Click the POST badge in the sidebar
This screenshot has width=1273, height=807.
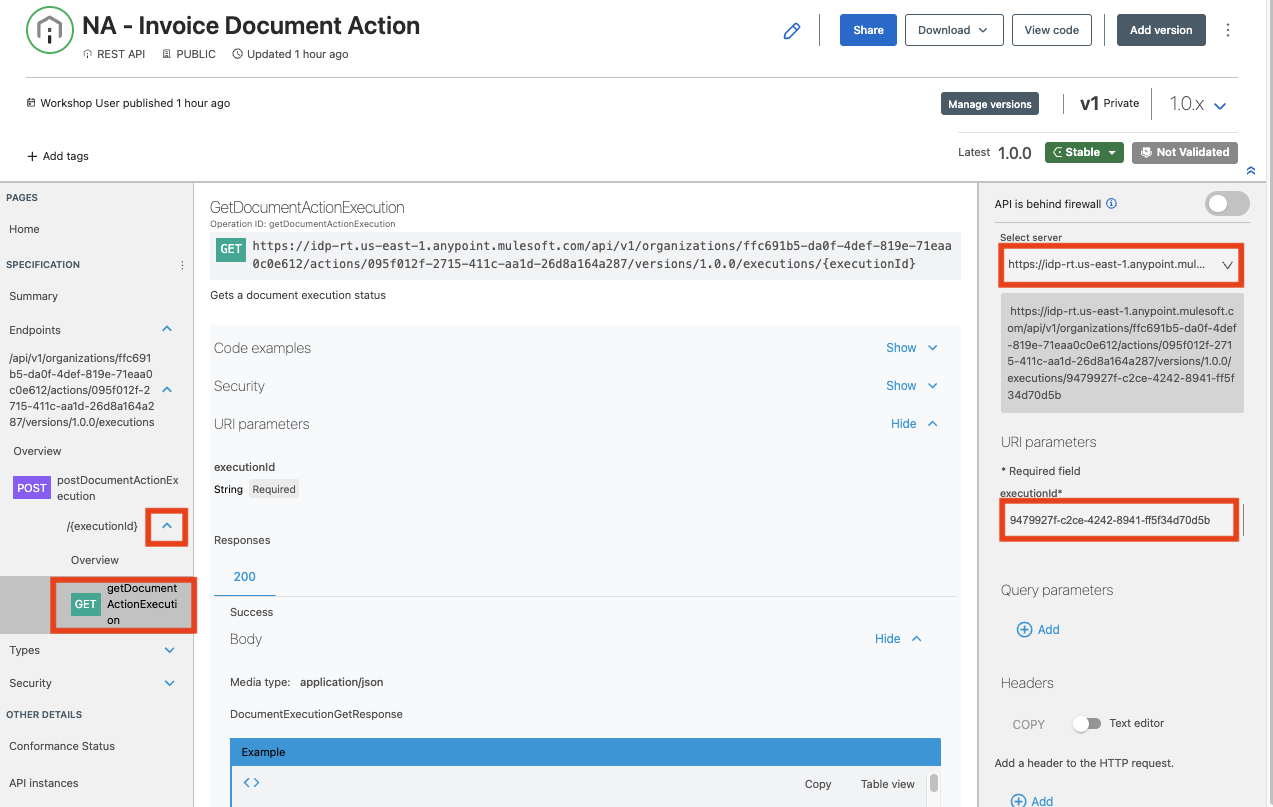tap(32, 488)
